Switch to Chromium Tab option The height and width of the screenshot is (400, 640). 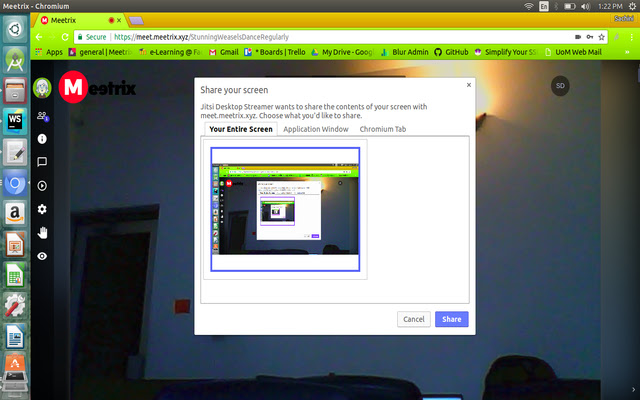point(382,129)
